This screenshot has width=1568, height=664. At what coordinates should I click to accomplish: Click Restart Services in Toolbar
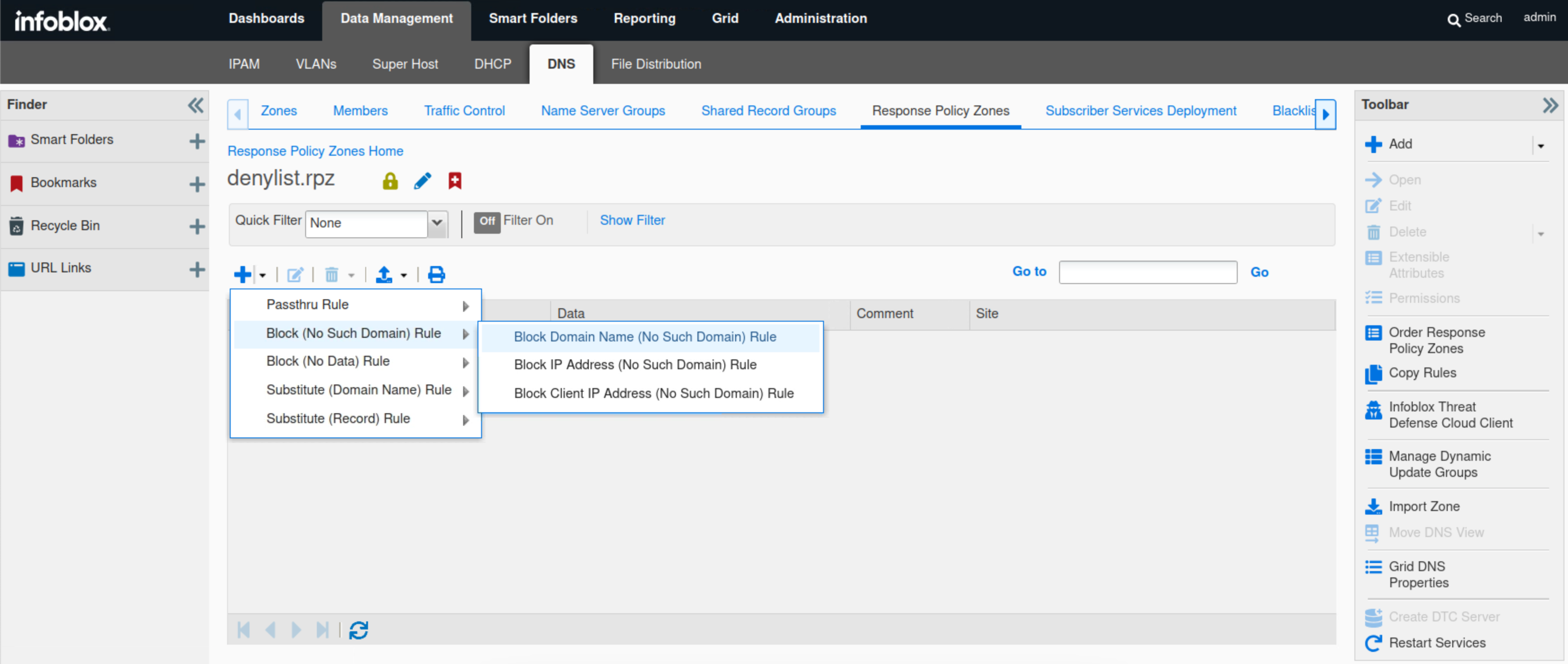tap(1437, 643)
